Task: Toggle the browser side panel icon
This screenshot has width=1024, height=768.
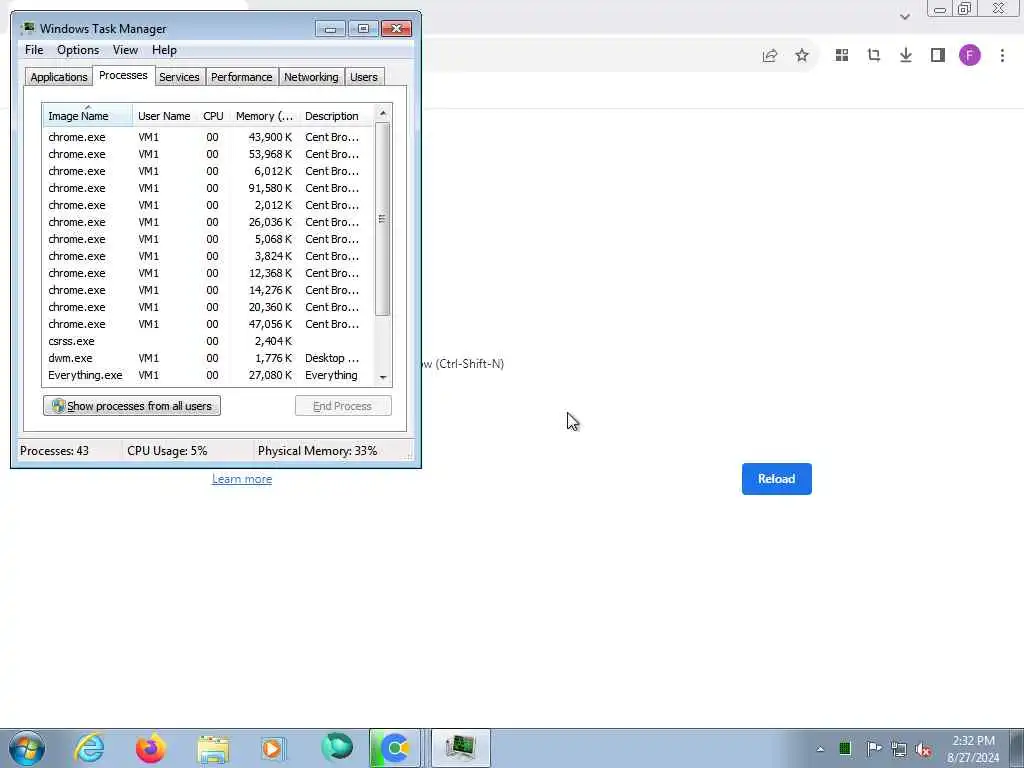Action: (x=938, y=56)
